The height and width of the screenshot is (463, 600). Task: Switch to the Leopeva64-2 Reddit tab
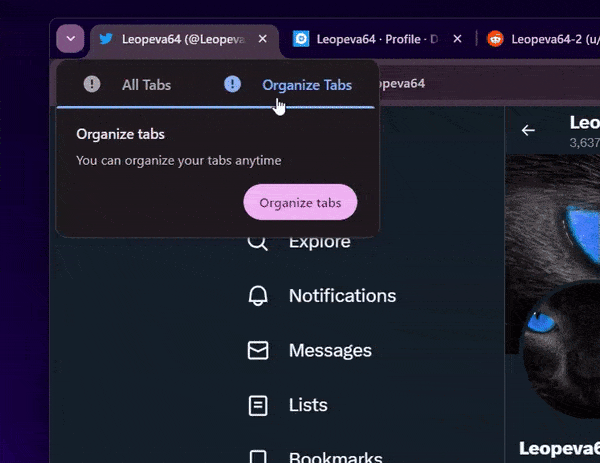pos(541,39)
